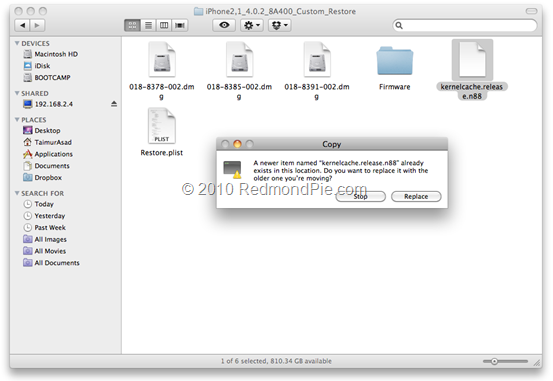Open shared computer 192.168.2.4

[x=48, y=104]
